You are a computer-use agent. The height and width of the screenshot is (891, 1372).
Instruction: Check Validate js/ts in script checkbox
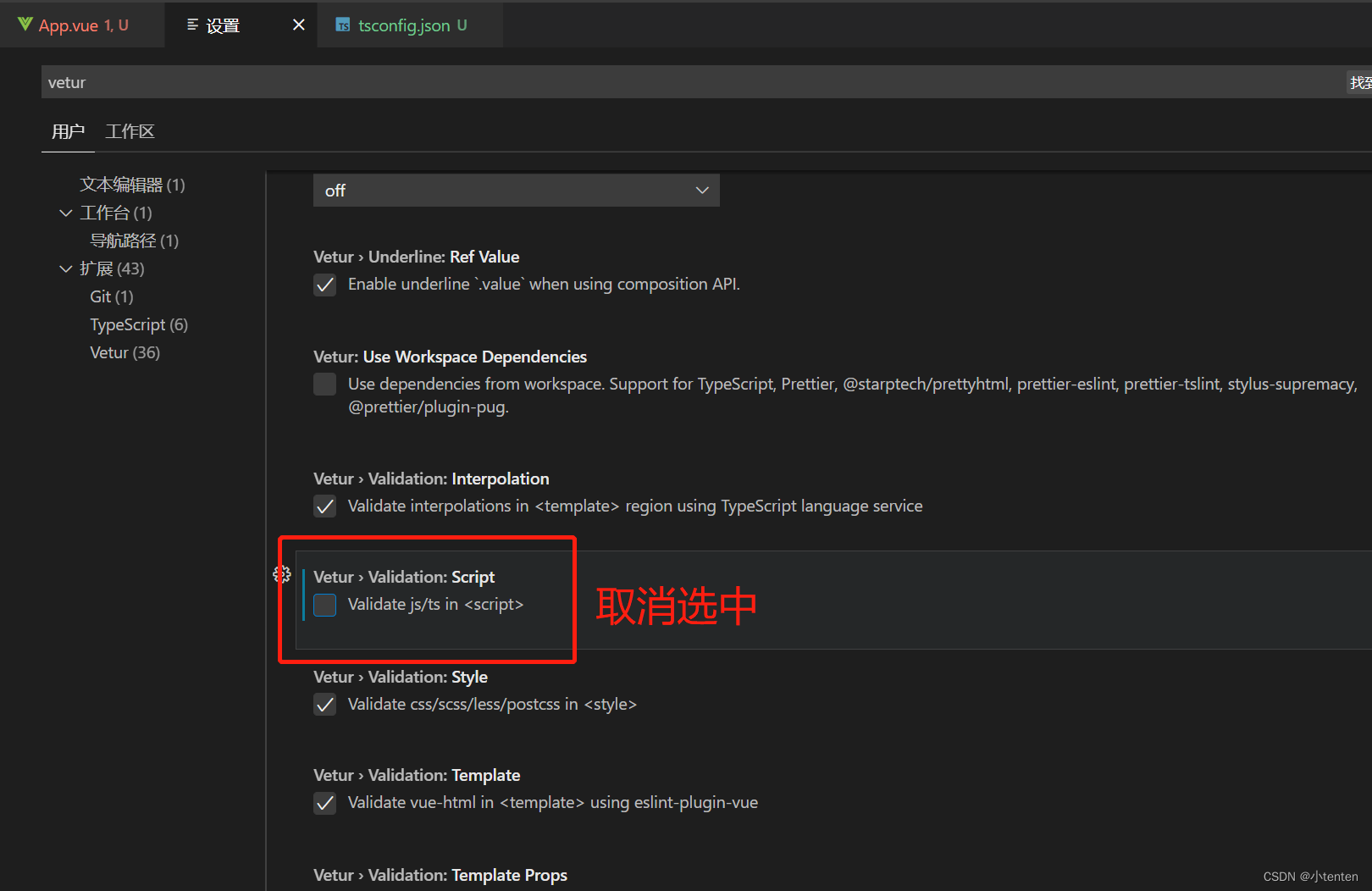click(x=325, y=605)
